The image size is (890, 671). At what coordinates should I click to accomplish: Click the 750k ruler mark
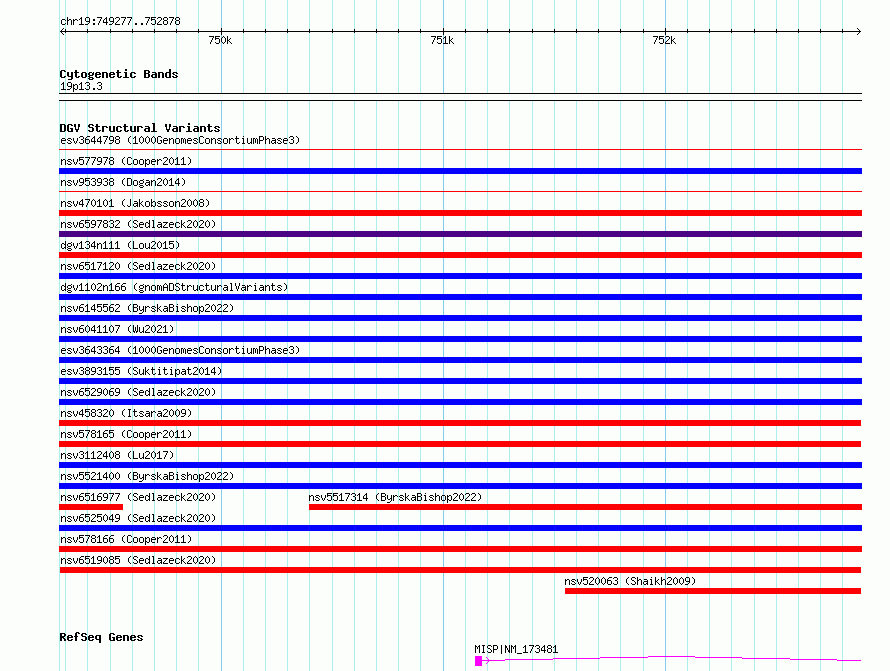pos(220,40)
